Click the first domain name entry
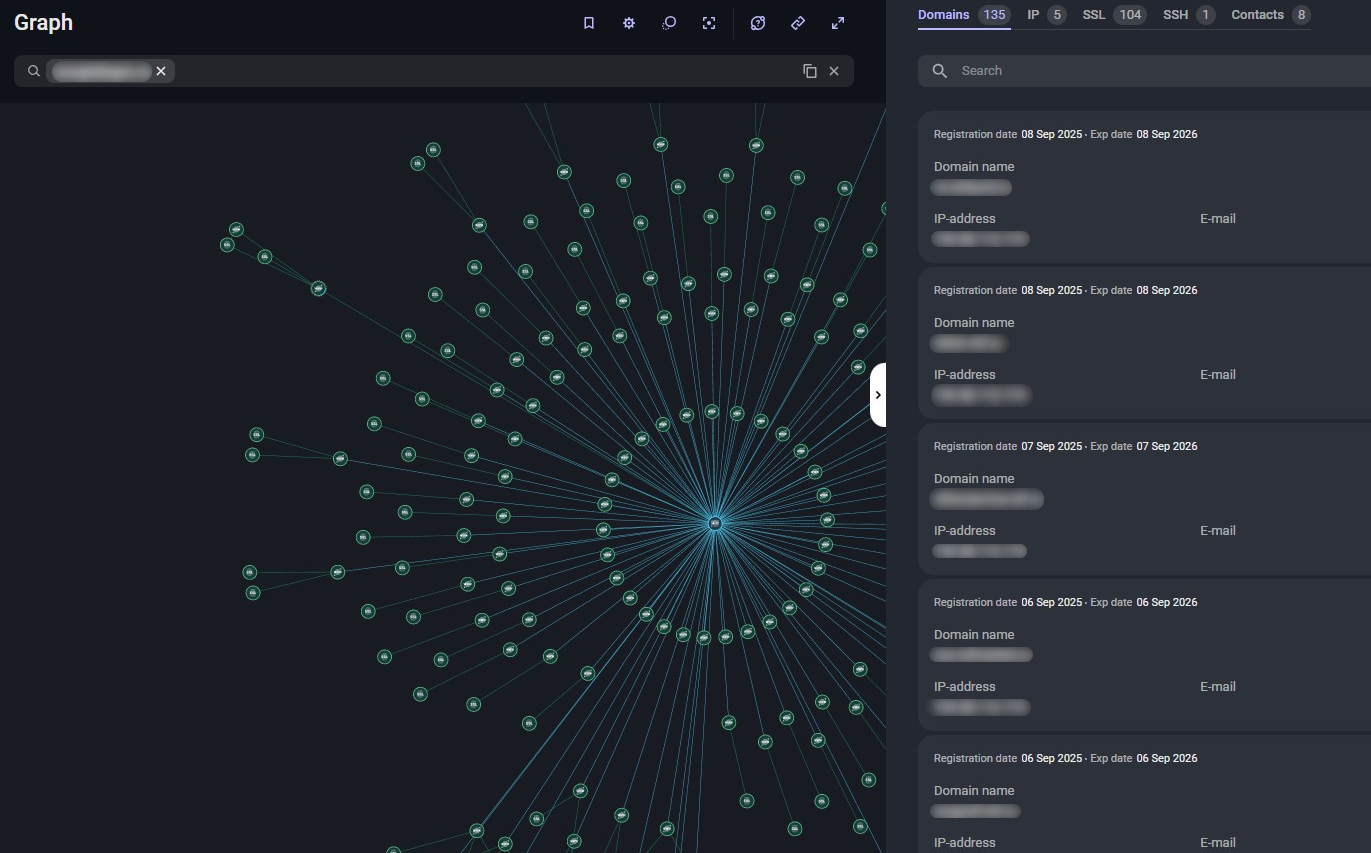 (x=971, y=187)
